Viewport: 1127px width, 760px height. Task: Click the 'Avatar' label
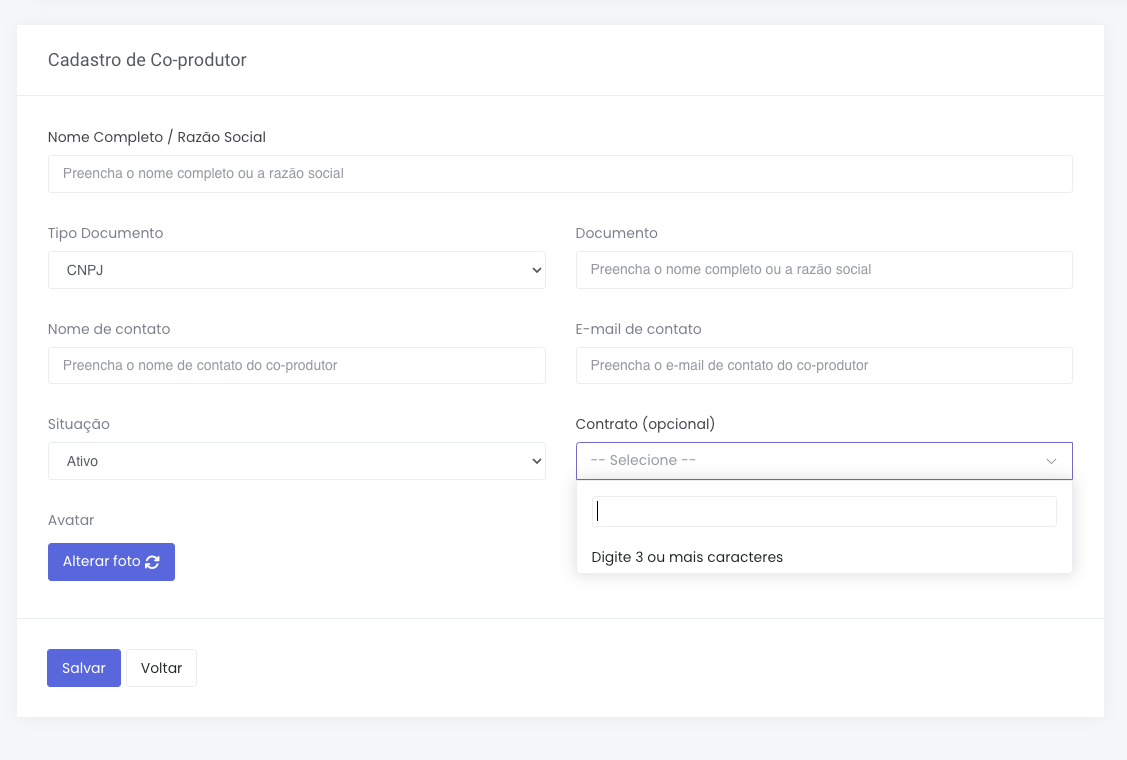[71, 520]
